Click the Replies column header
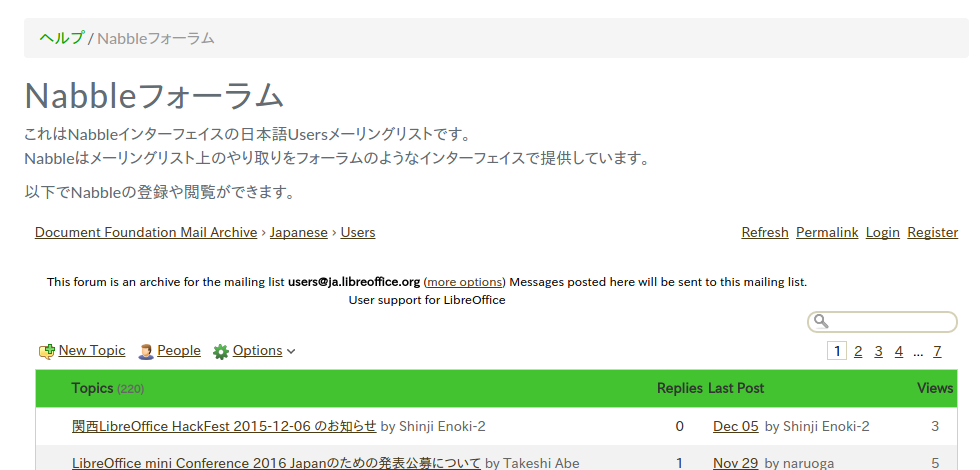980x470 pixels. point(680,388)
